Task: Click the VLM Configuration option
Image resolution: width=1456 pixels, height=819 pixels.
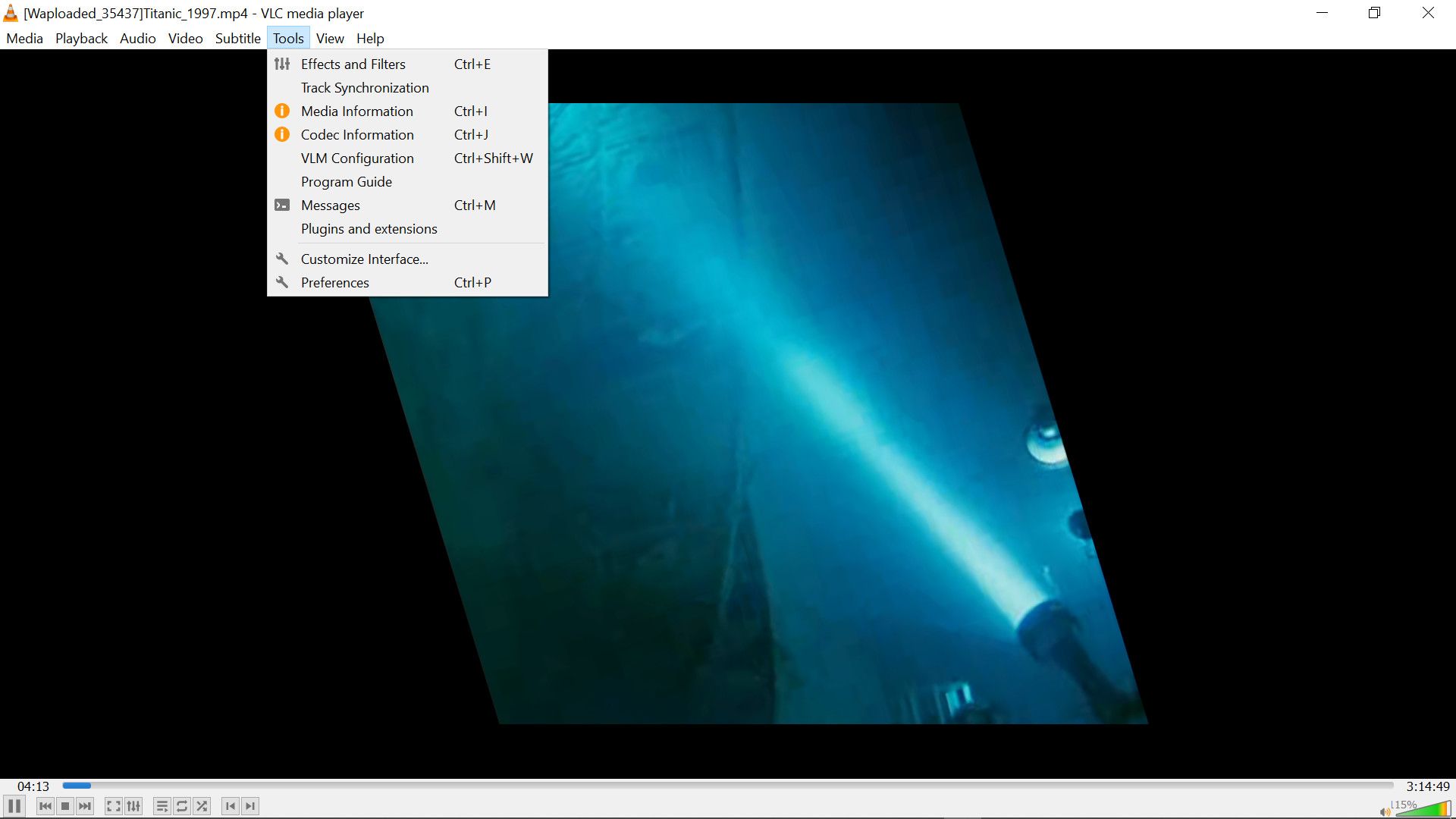Action: (357, 158)
